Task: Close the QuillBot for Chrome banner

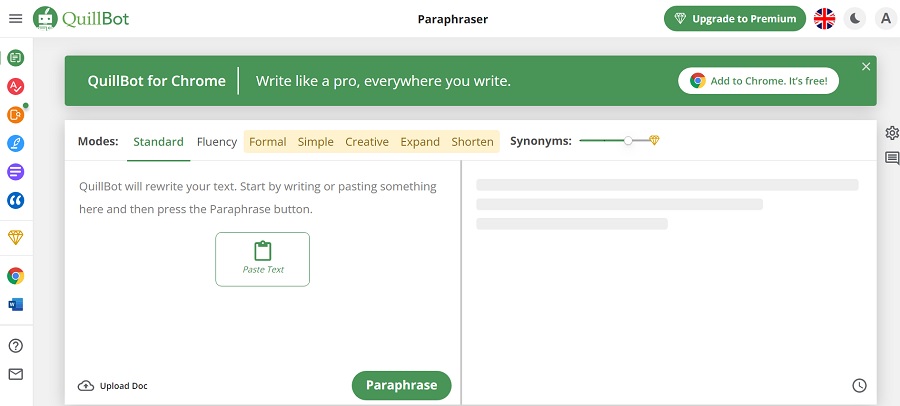Action: point(866,67)
